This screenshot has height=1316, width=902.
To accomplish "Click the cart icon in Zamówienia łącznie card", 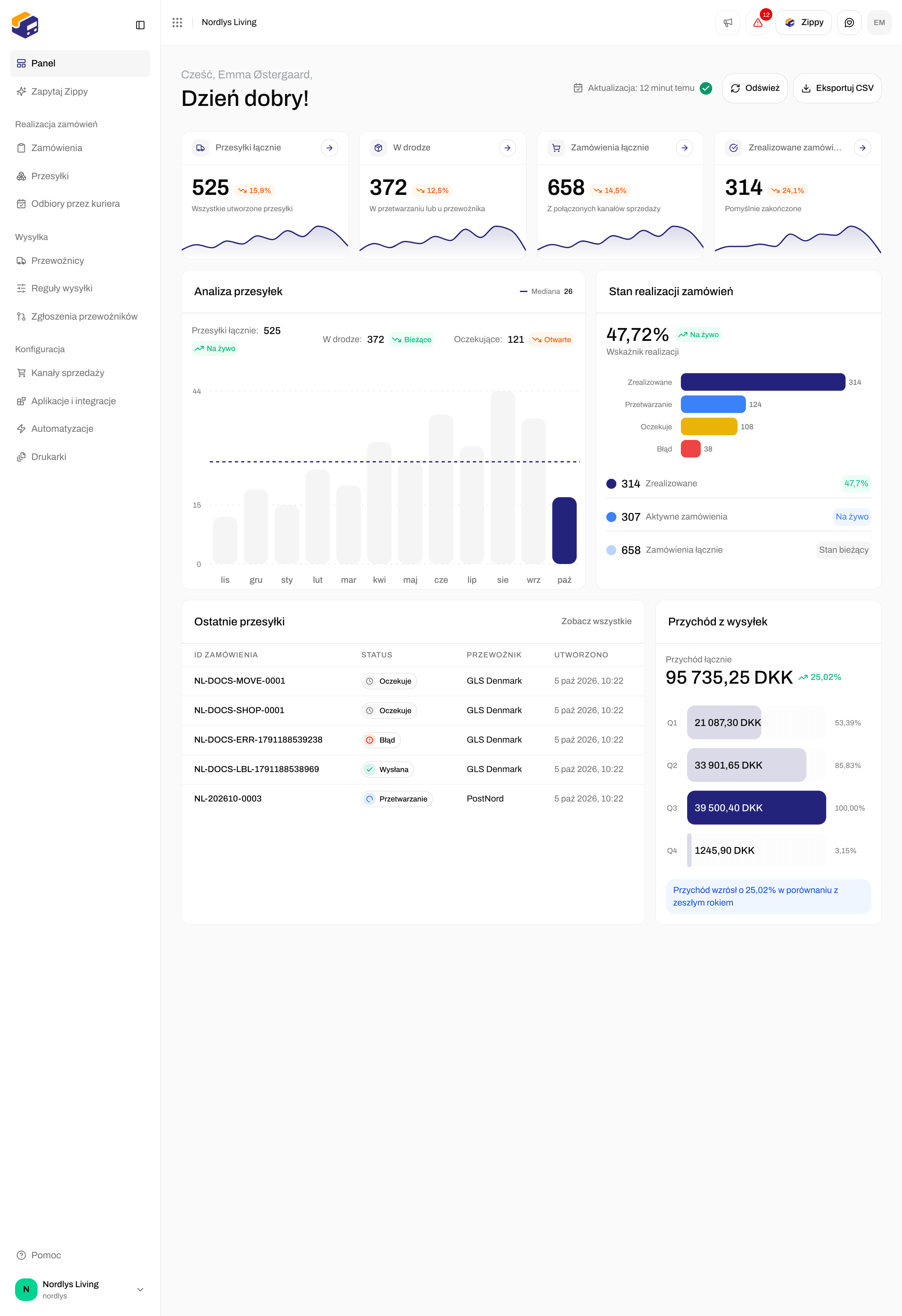I will (x=556, y=148).
